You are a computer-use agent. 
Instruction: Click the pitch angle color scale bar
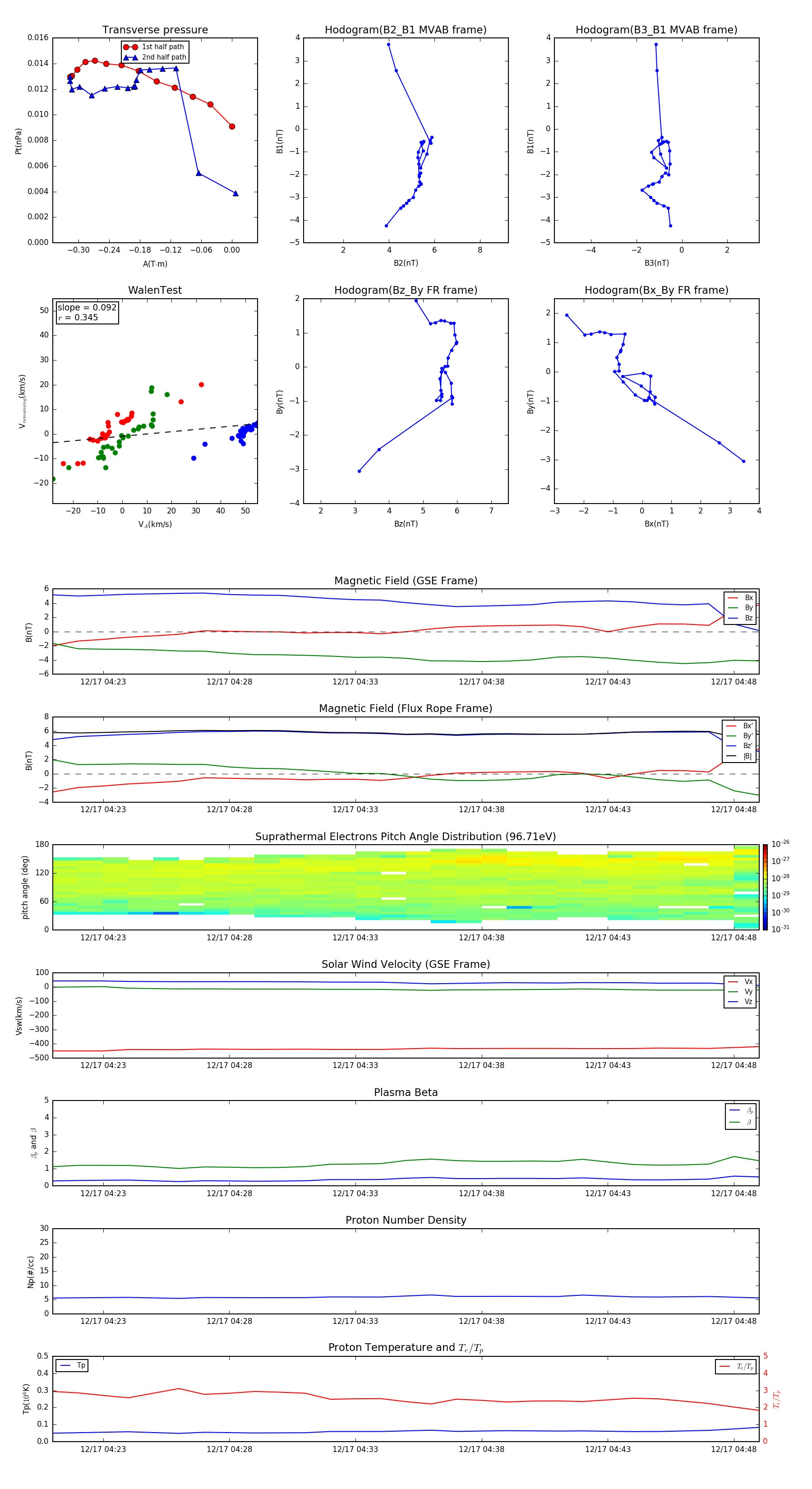point(765,887)
